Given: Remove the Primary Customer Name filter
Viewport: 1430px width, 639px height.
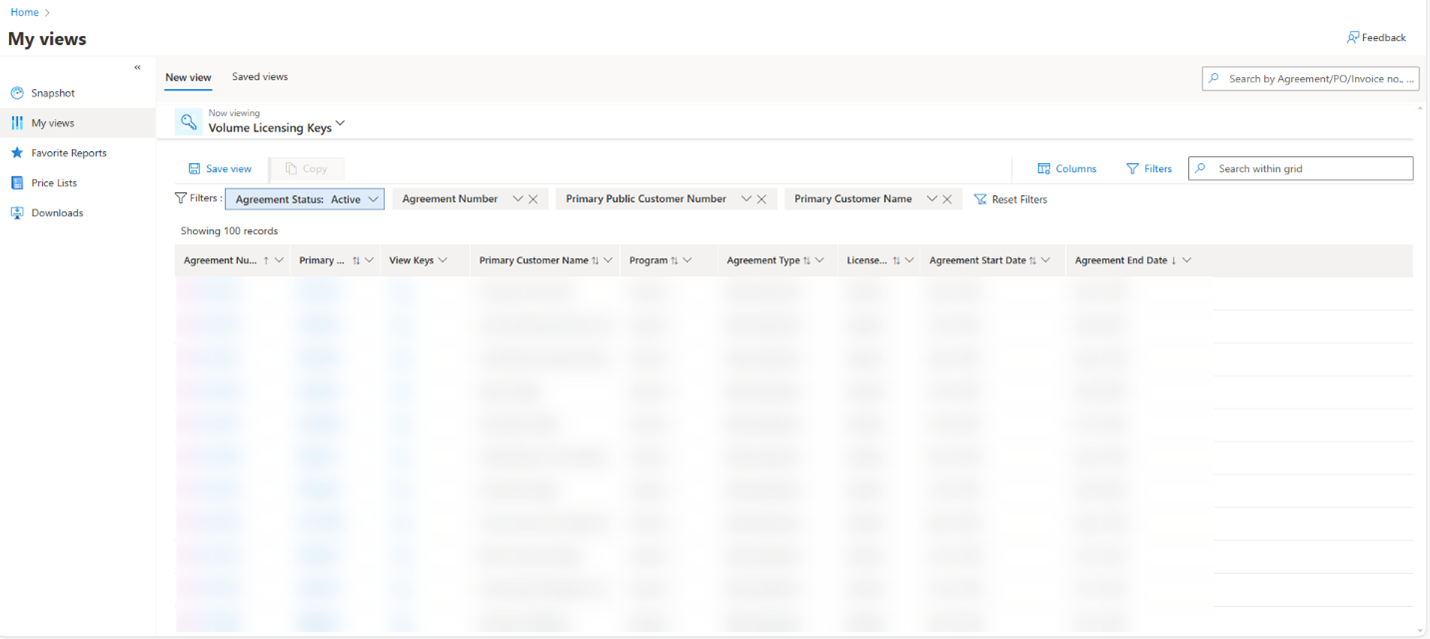Looking at the screenshot, I should pyautogui.click(x=947, y=200).
